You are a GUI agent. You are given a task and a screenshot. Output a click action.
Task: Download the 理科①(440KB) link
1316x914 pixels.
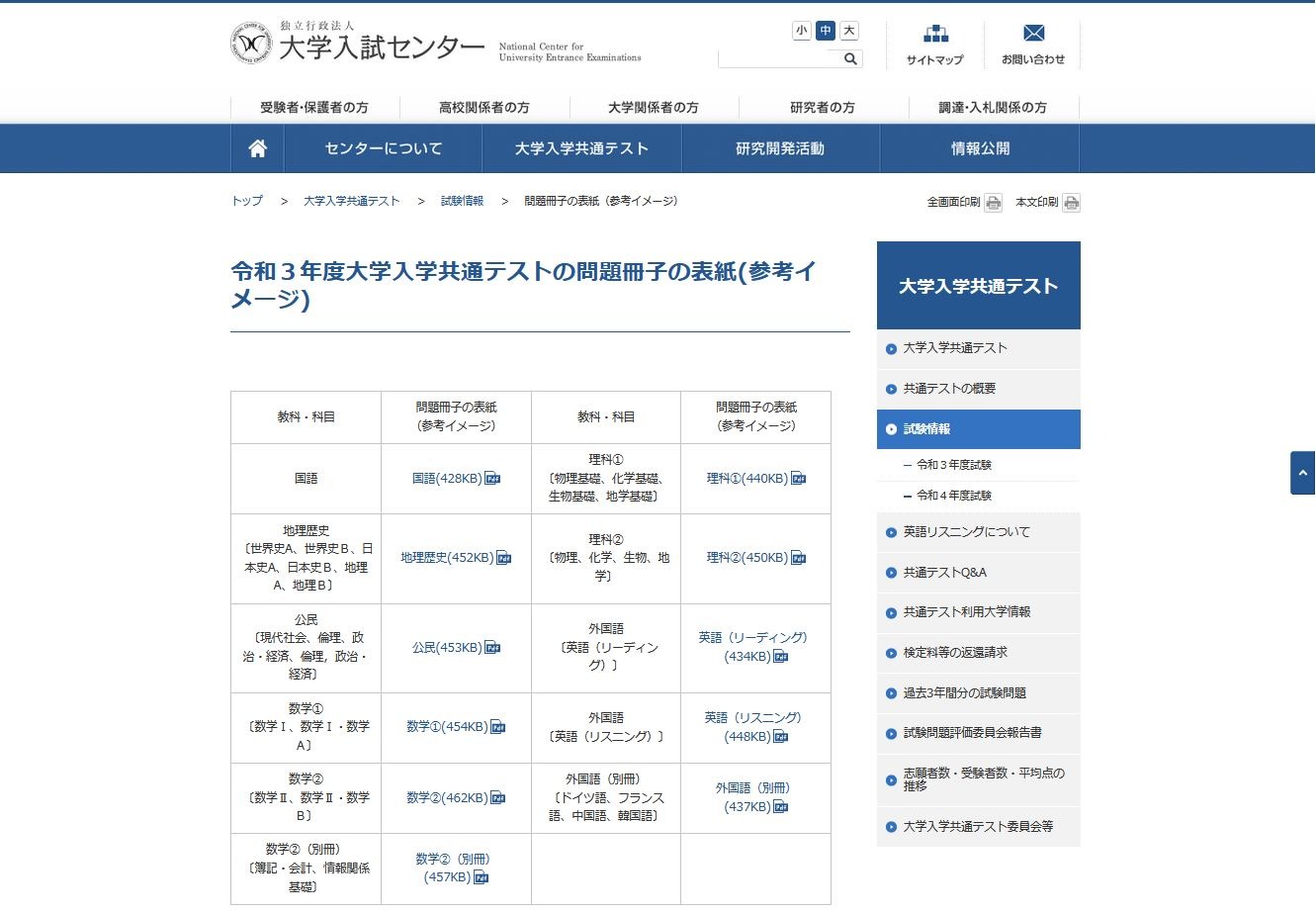pyautogui.click(x=747, y=479)
